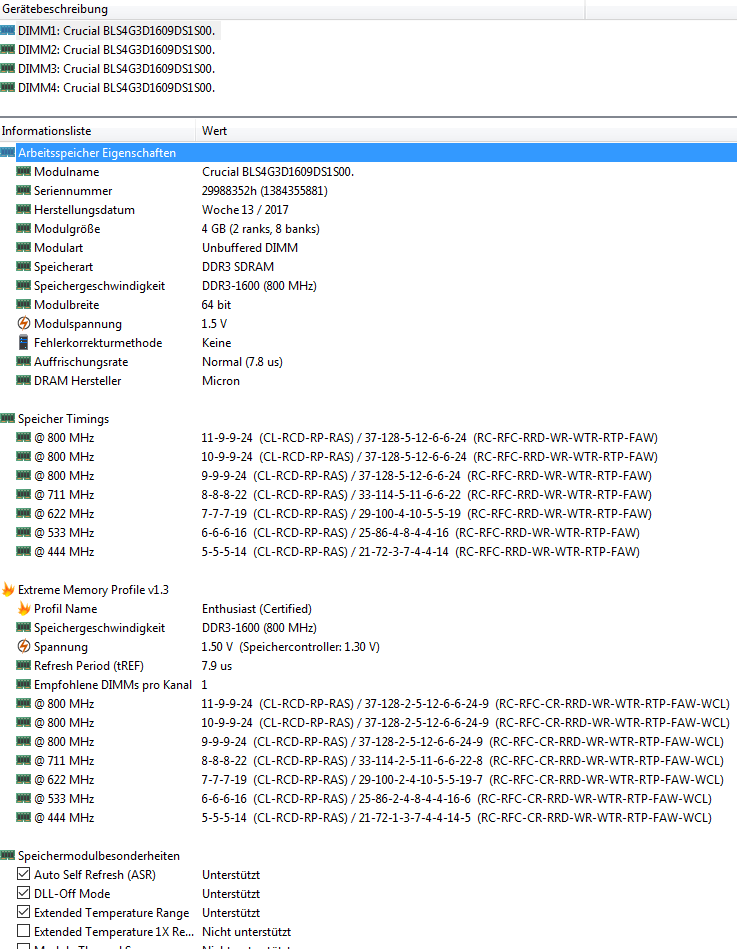Viewport: 737px width, 949px height.
Task: Click the value 4 GB (2 ranks, 8 banks)
Action: (x=261, y=229)
